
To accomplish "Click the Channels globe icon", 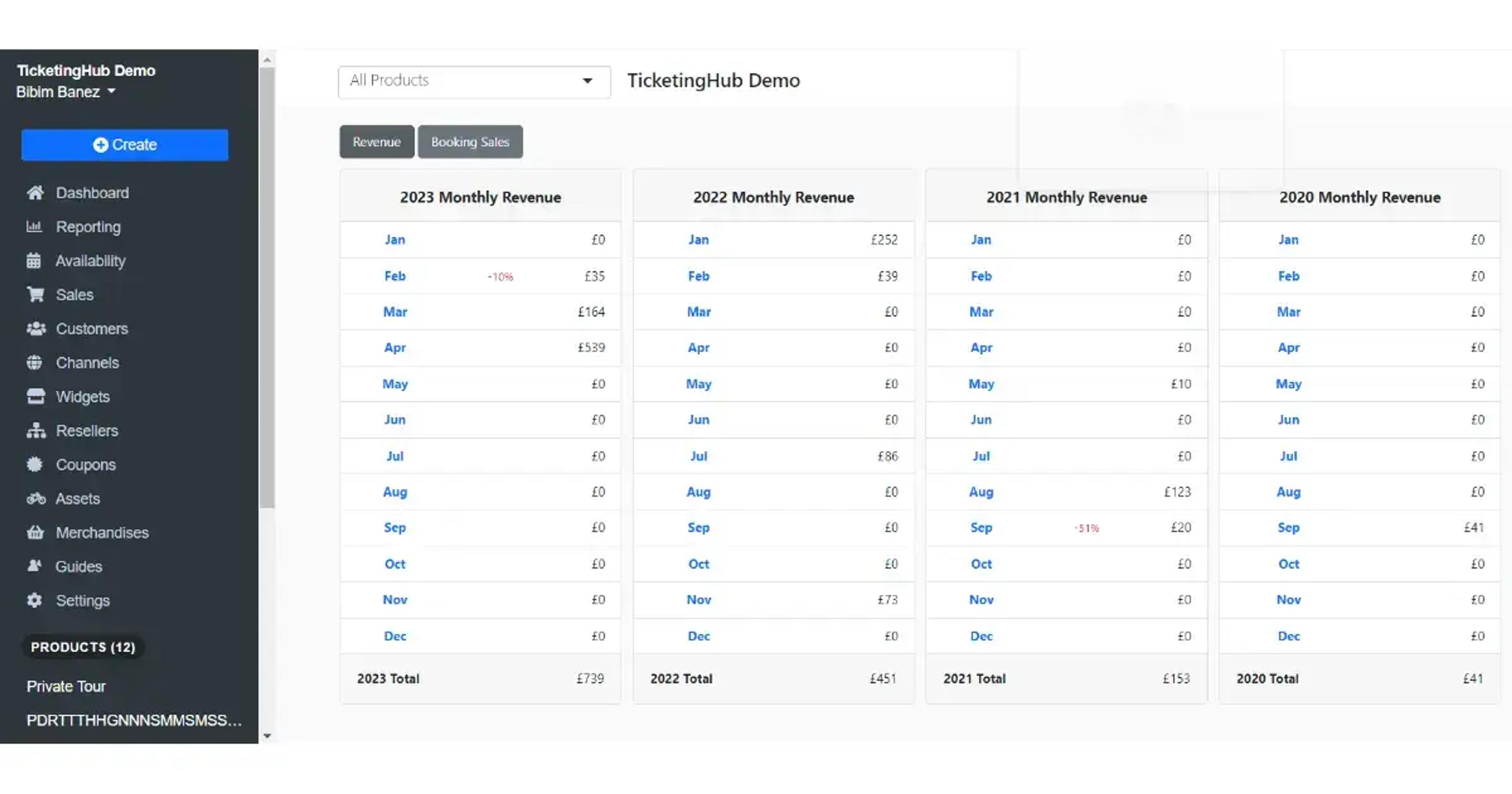I will (34, 362).
